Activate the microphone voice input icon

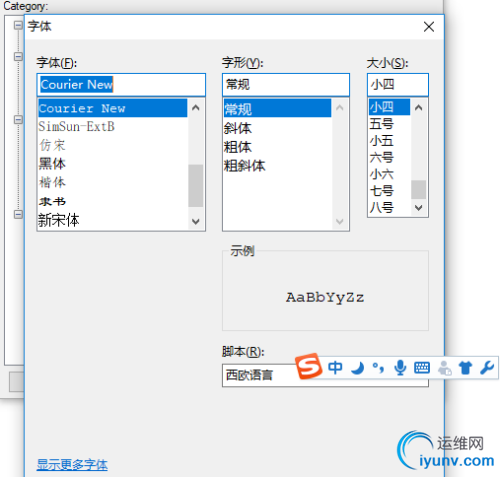[400, 368]
